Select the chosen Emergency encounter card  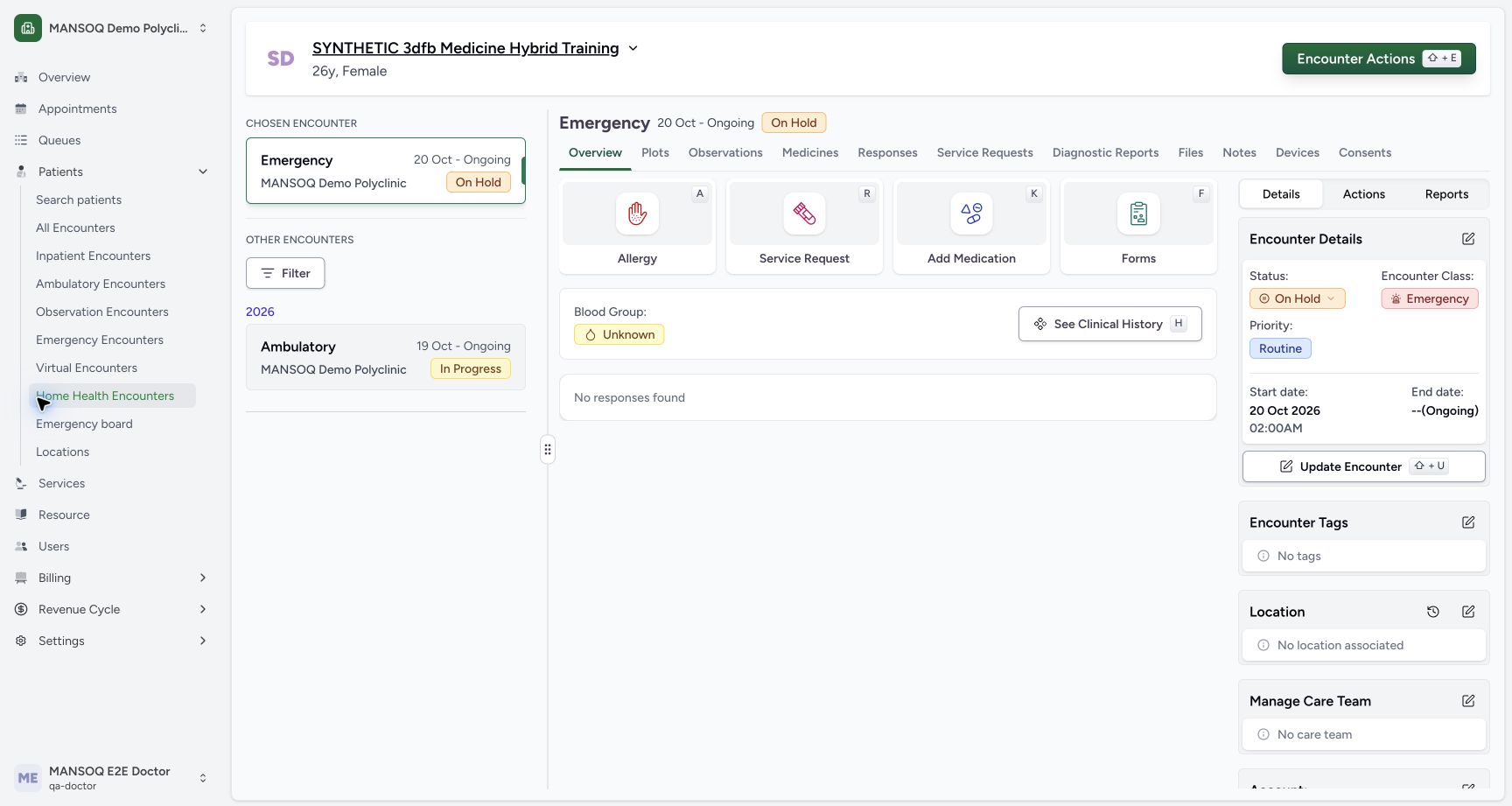[386, 171]
